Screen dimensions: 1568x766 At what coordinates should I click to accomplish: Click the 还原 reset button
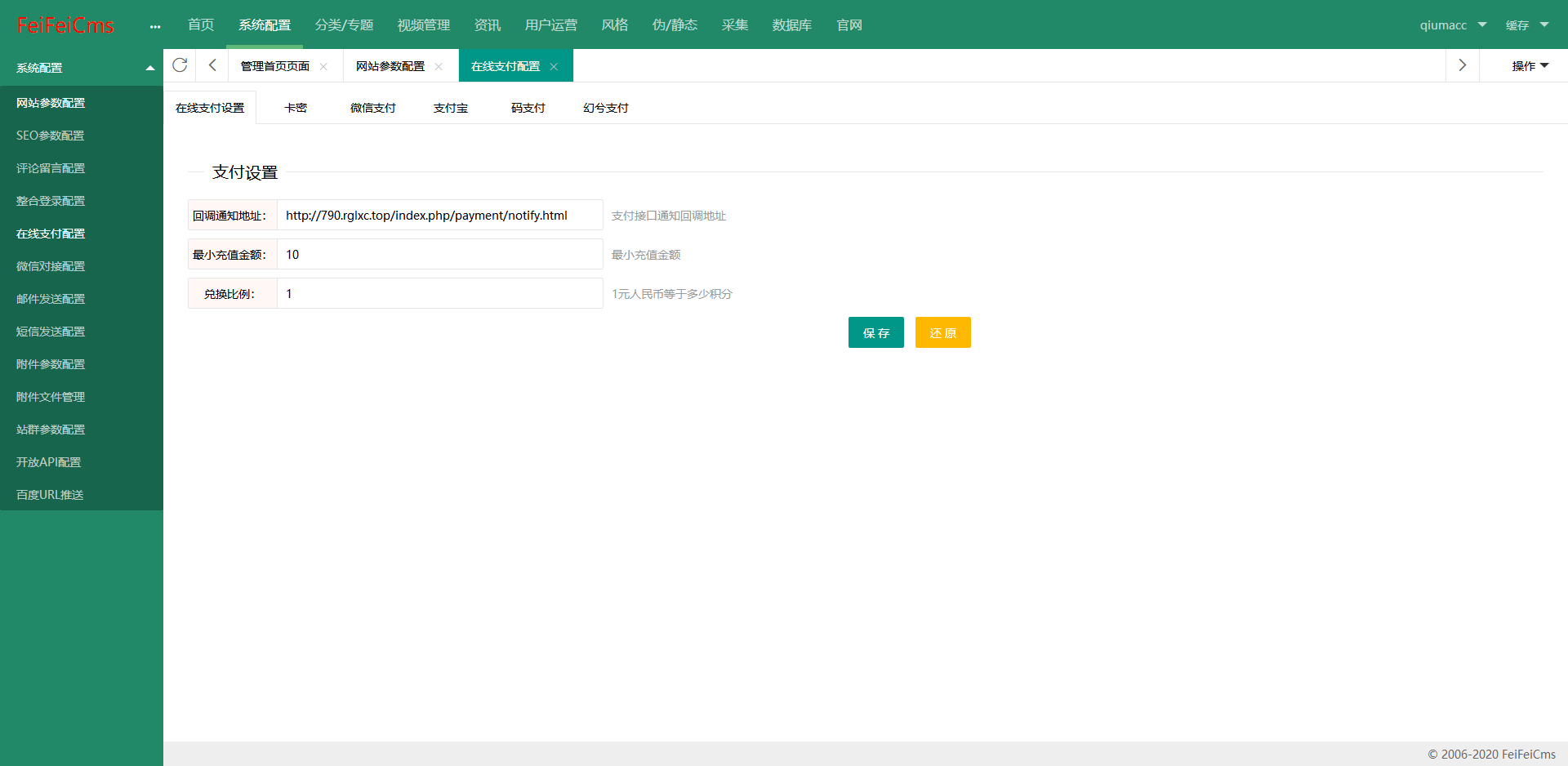pyautogui.click(x=942, y=332)
